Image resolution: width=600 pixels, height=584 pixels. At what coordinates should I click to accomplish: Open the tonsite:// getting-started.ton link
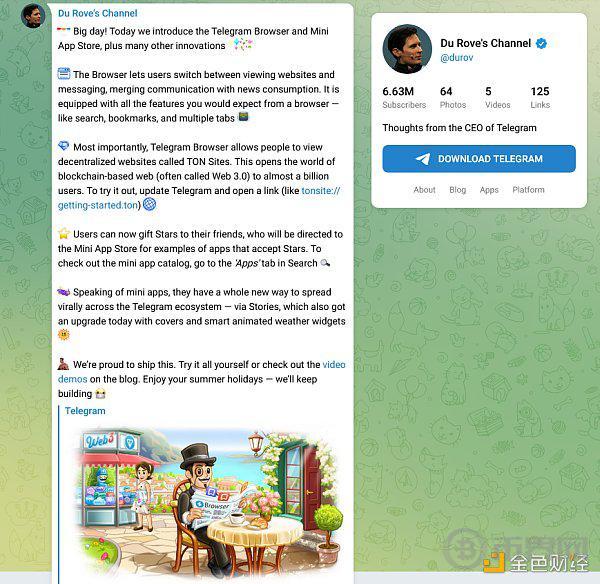coord(199,198)
